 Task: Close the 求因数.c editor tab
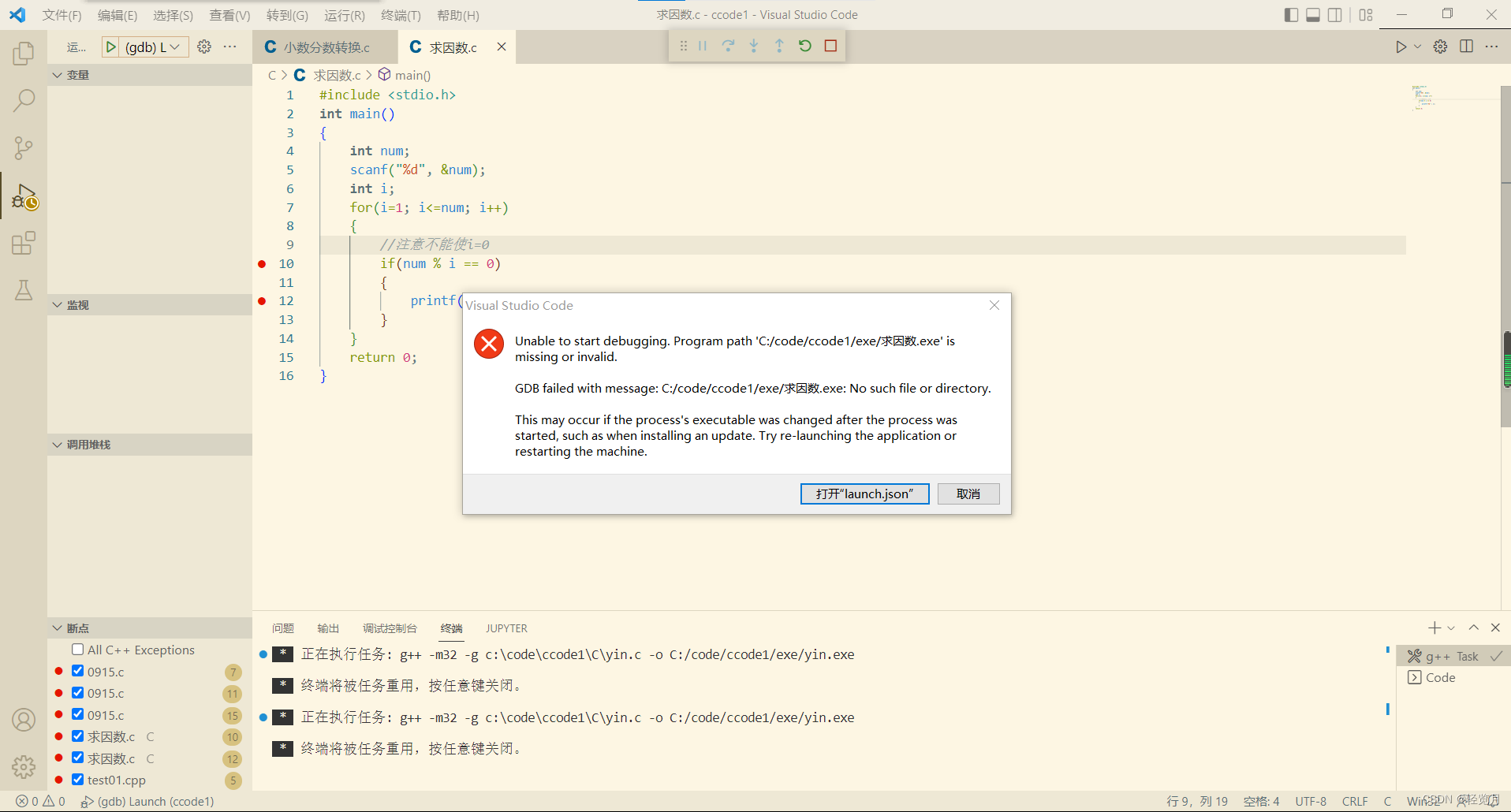pos(502,47)
